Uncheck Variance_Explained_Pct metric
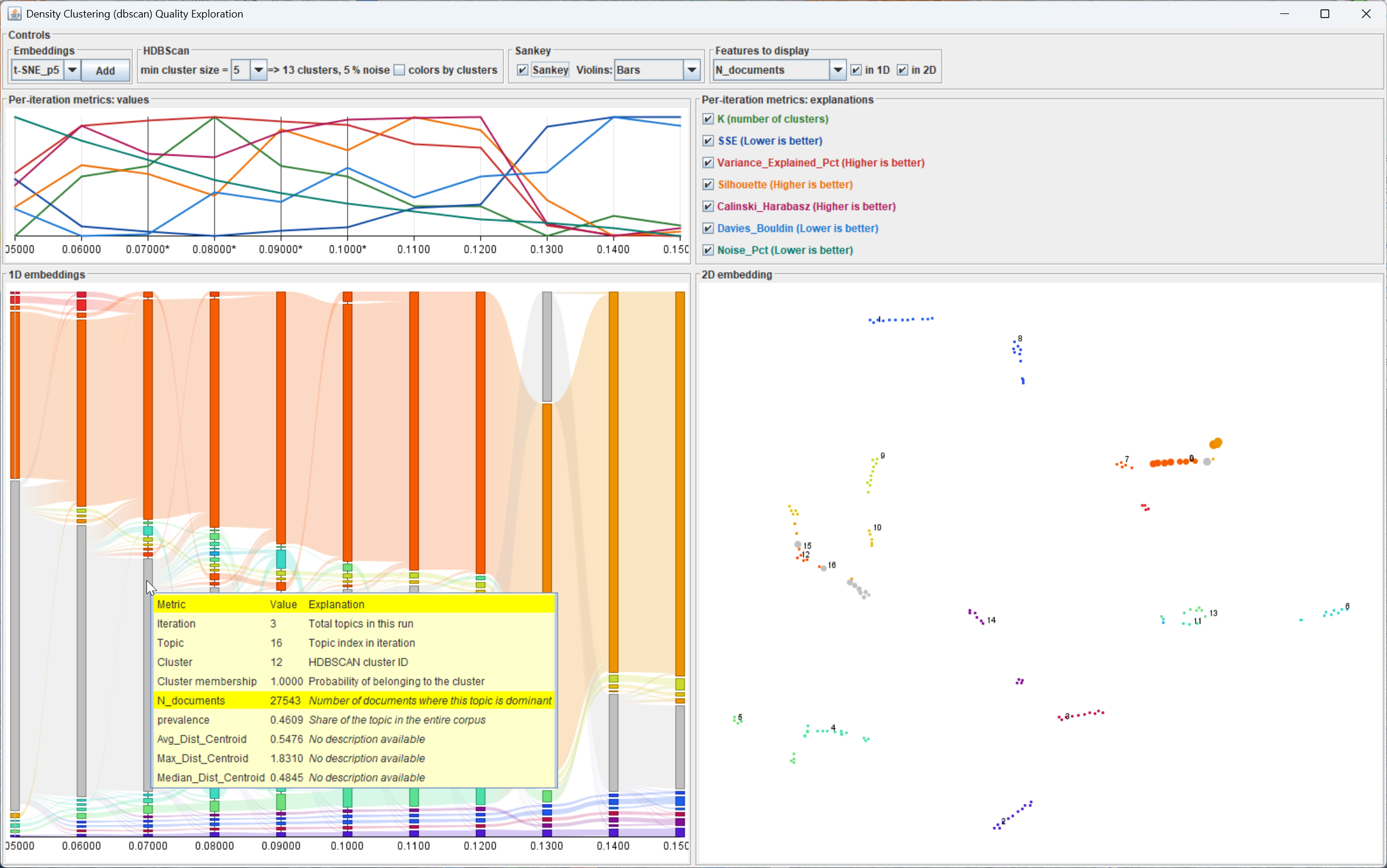The image size is (1387, 868). point(708,163)
